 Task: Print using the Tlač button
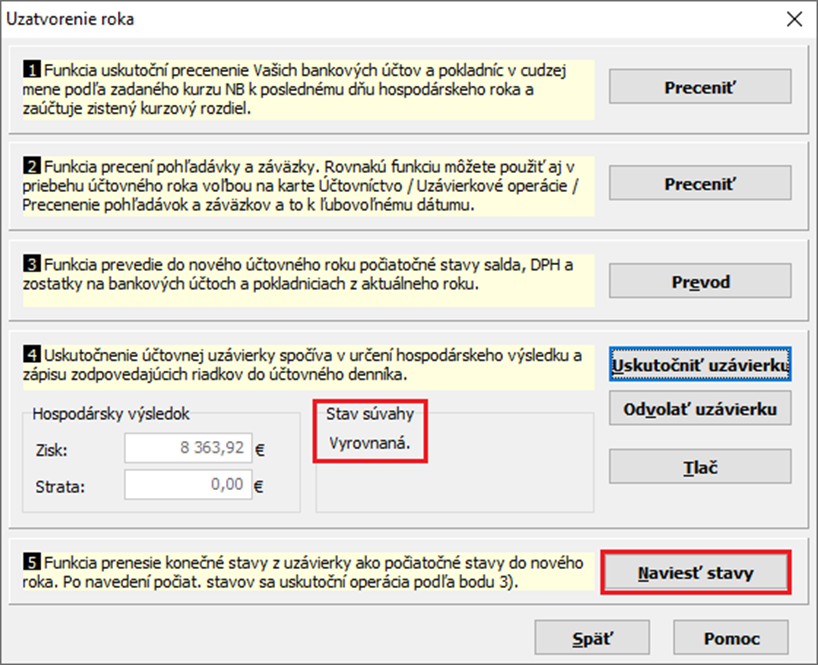tap(700, 466)
